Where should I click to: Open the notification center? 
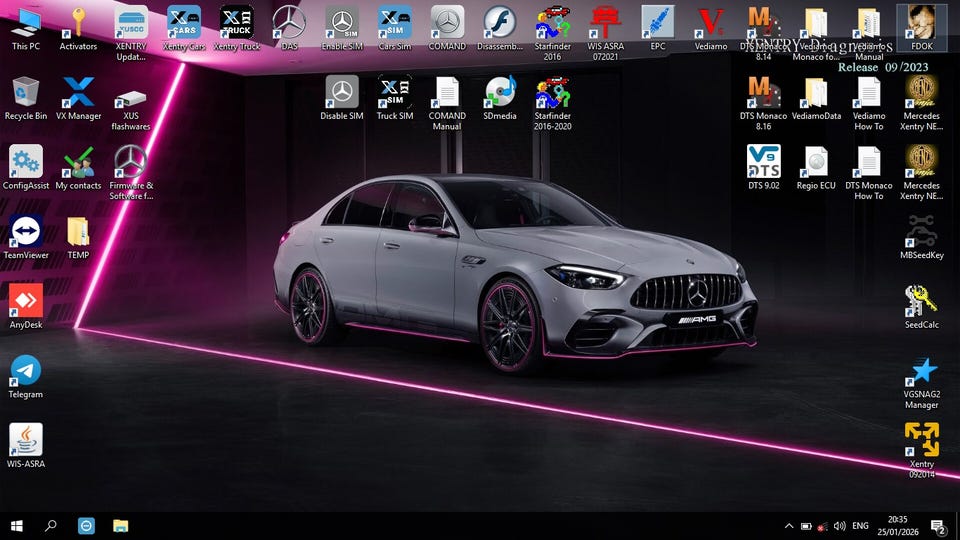[x=938, y=526]
